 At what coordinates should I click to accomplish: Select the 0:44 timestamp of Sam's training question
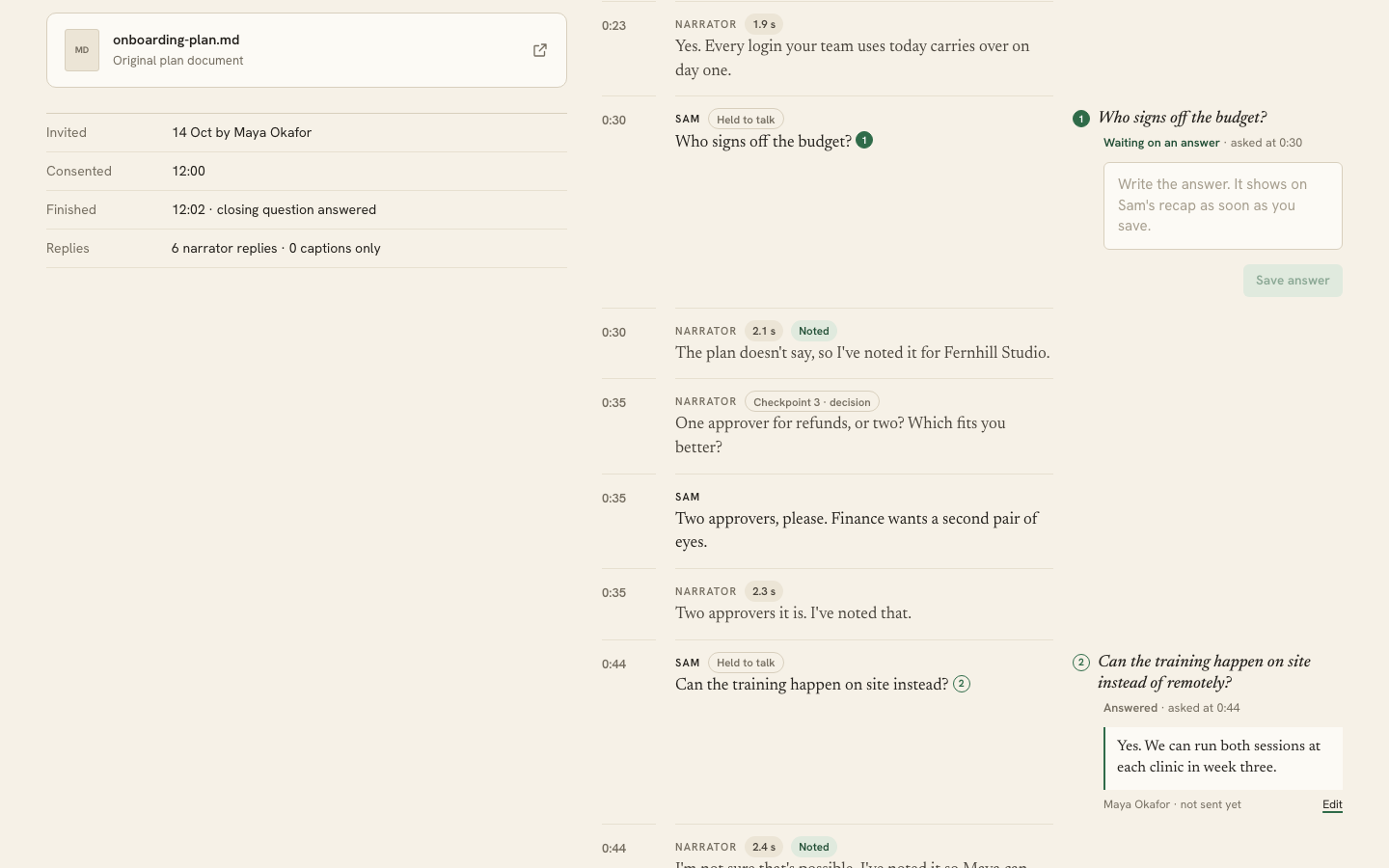613,665
